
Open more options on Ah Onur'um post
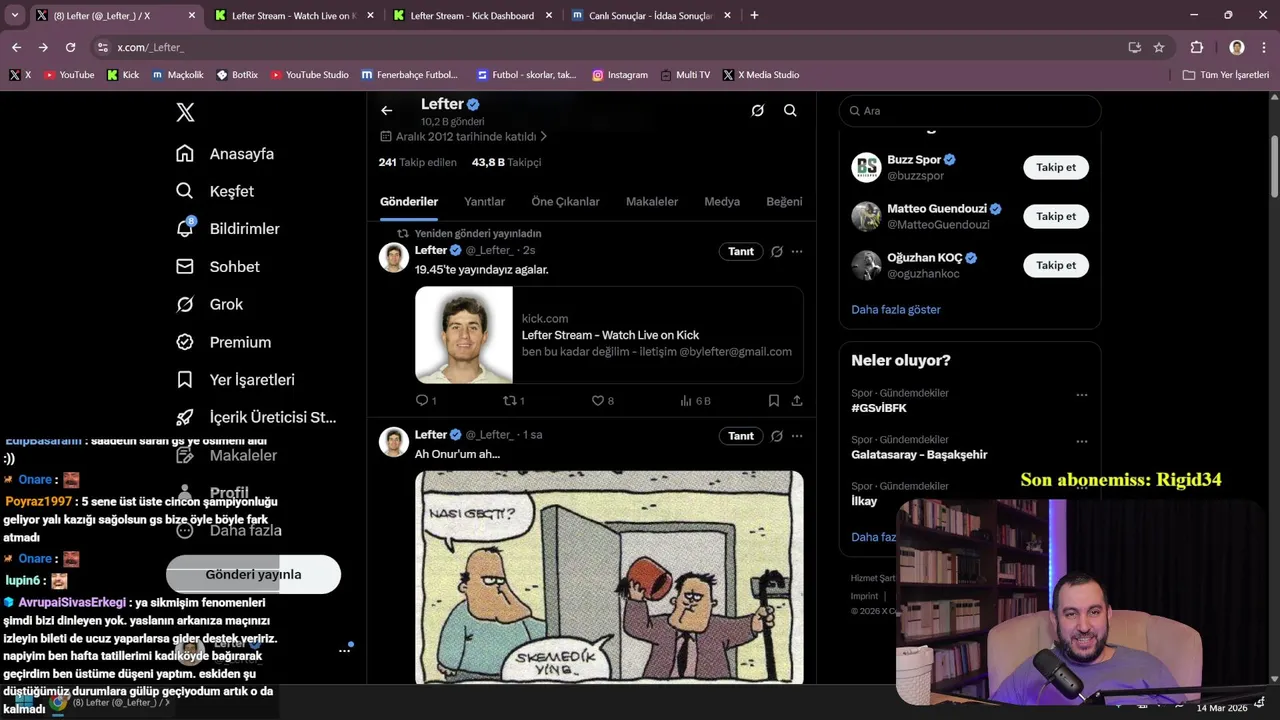(797, 436)
